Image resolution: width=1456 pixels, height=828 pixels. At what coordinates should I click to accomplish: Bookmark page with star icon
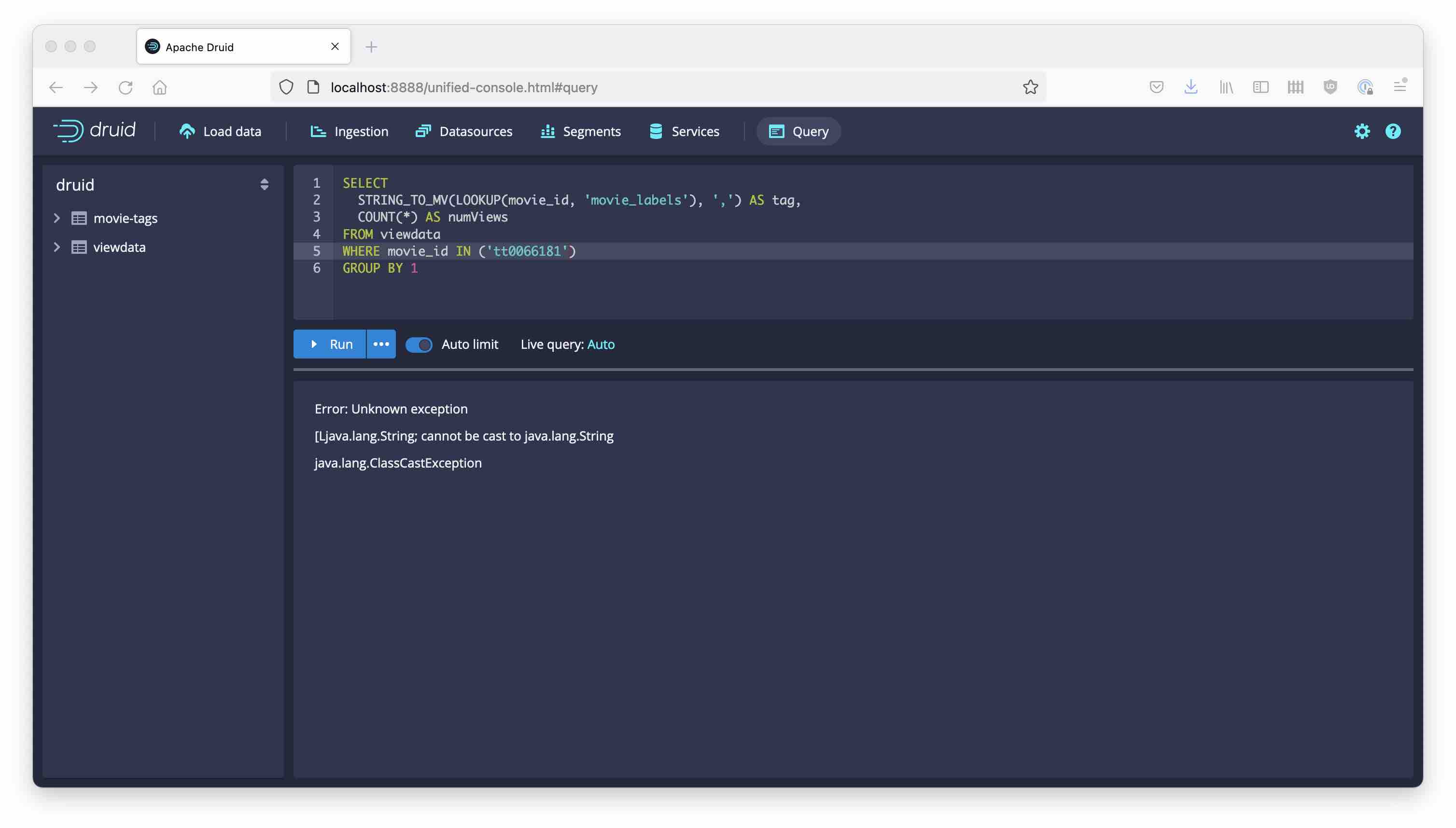(1030, 87)
